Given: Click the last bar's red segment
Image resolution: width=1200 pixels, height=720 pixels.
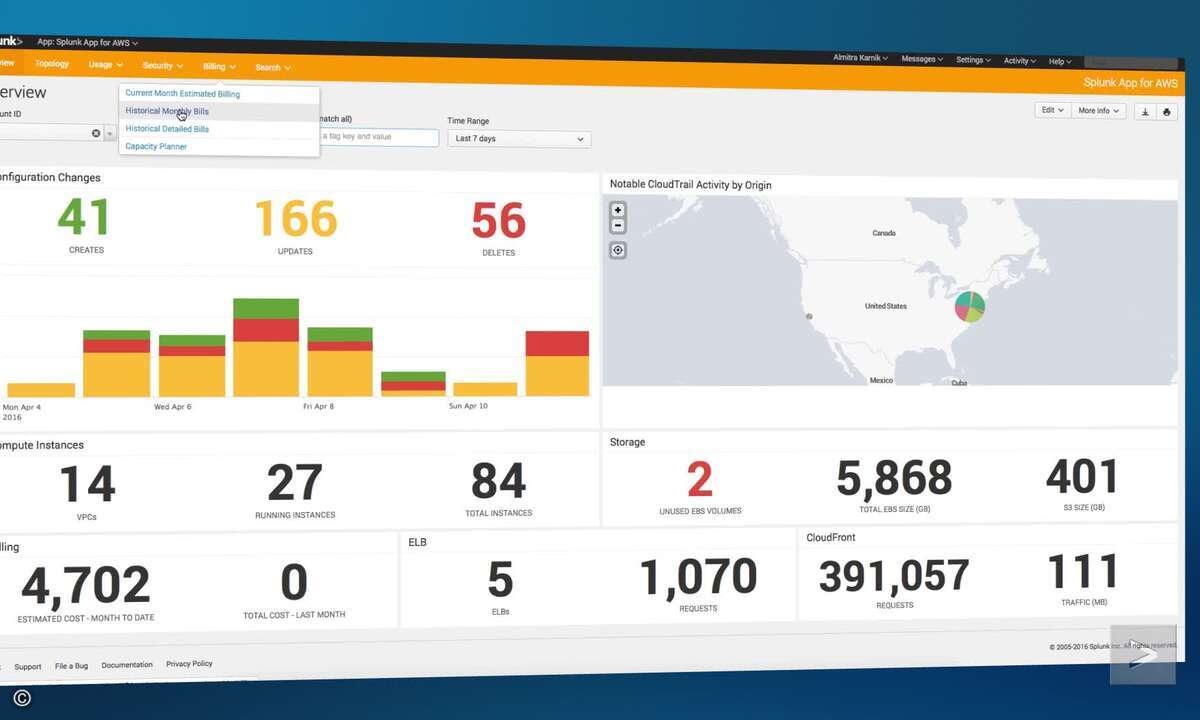Looking at the screenshot, I should (x=557, y=344).
